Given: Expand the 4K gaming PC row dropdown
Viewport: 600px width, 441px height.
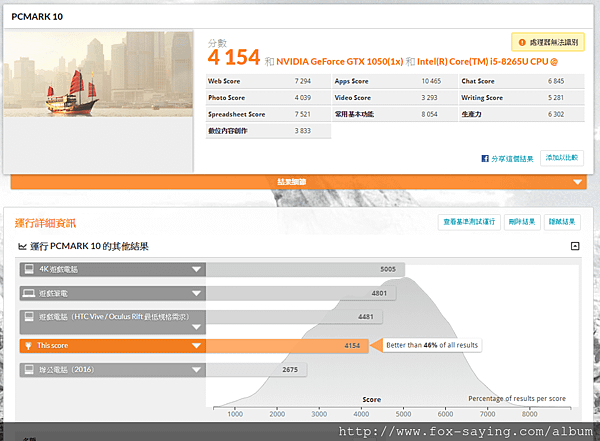Looking at the screenshot, I should click(x=196, y=270).
